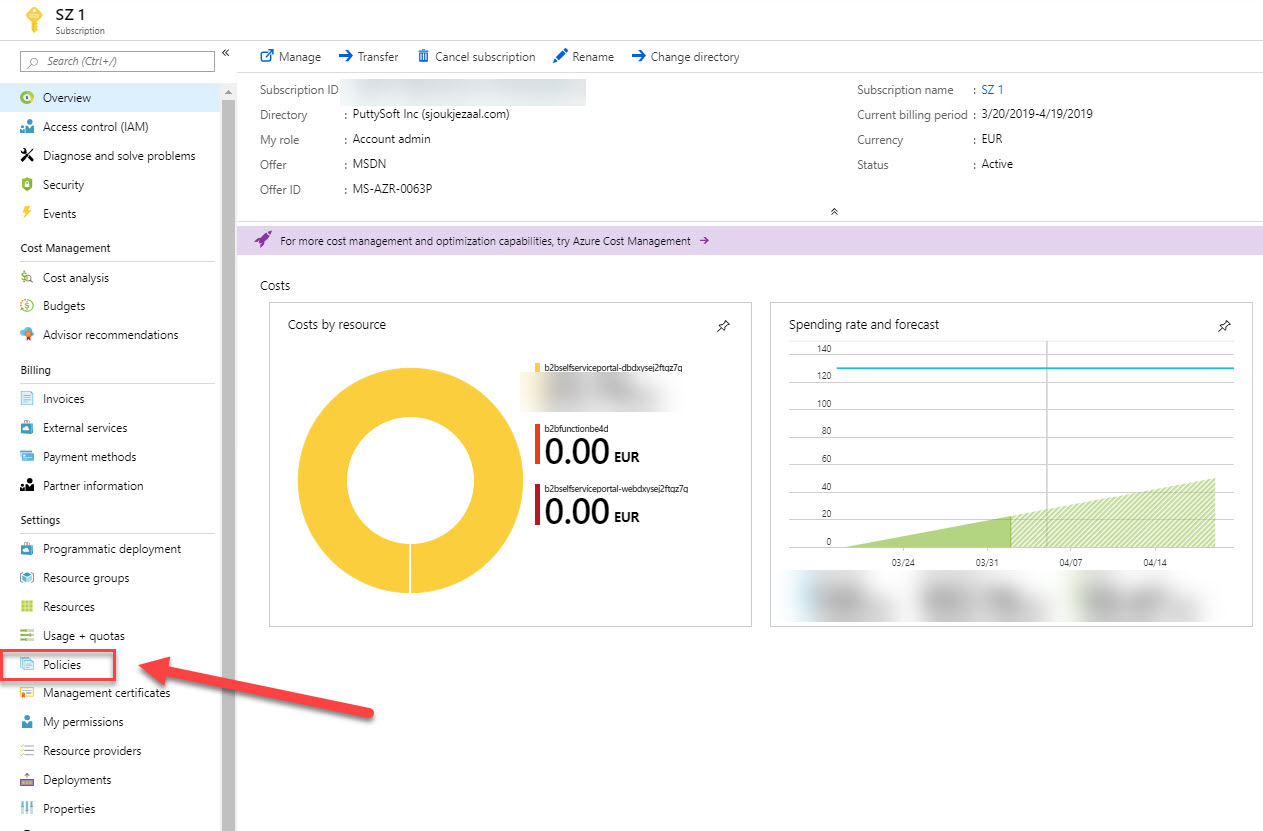
Task: Click the MS-AZR-0063P offer ID value
Action: pyautogui.click(x=393, y=189)
